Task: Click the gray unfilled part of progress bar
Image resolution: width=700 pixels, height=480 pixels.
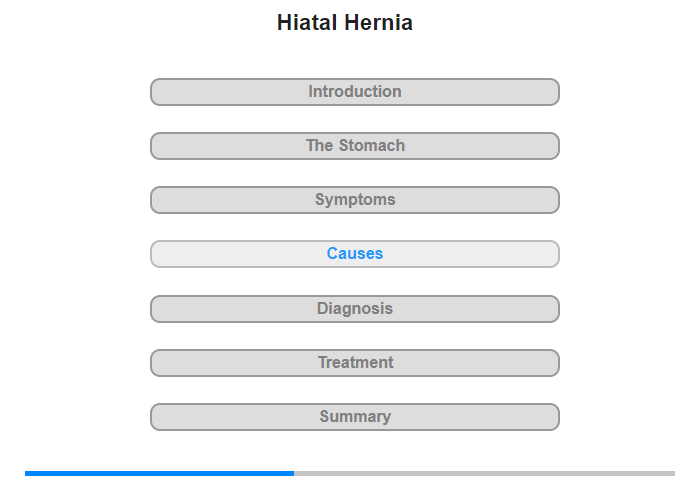Action: click(484, 473)
